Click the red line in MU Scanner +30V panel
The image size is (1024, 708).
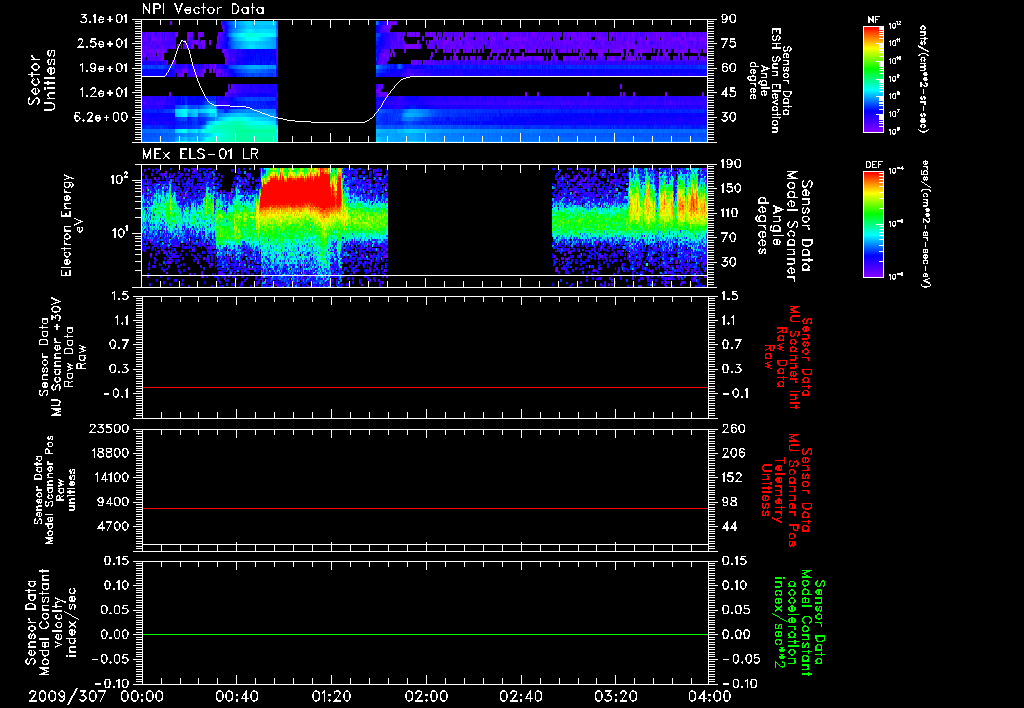[x=425, y=388]
